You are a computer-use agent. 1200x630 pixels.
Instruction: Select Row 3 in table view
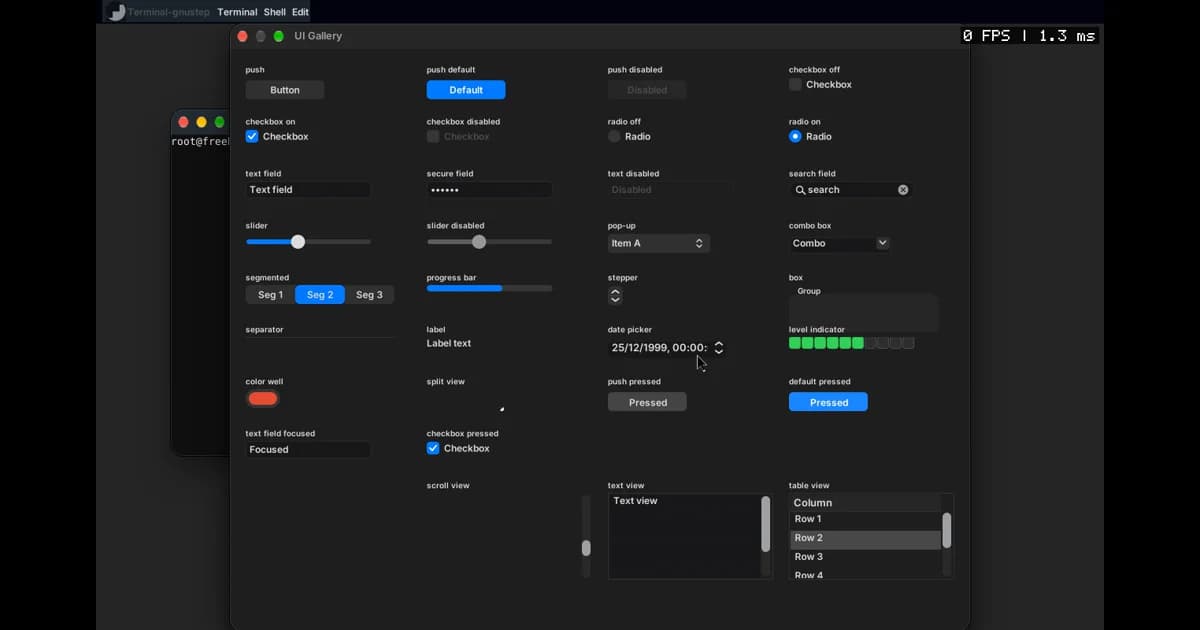click(865, 557)
